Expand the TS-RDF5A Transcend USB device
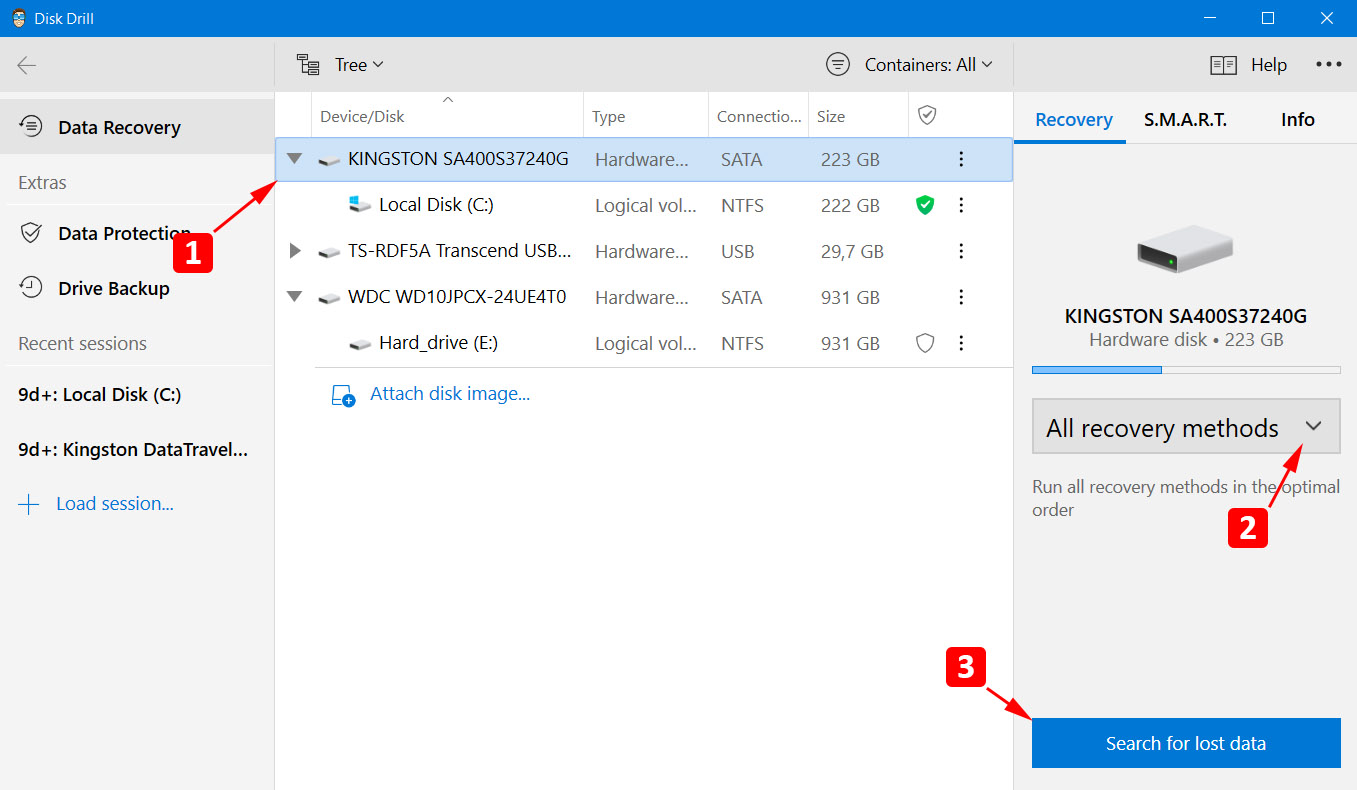Viewport: 1357px width, 790px height. [x=294, y=251]
